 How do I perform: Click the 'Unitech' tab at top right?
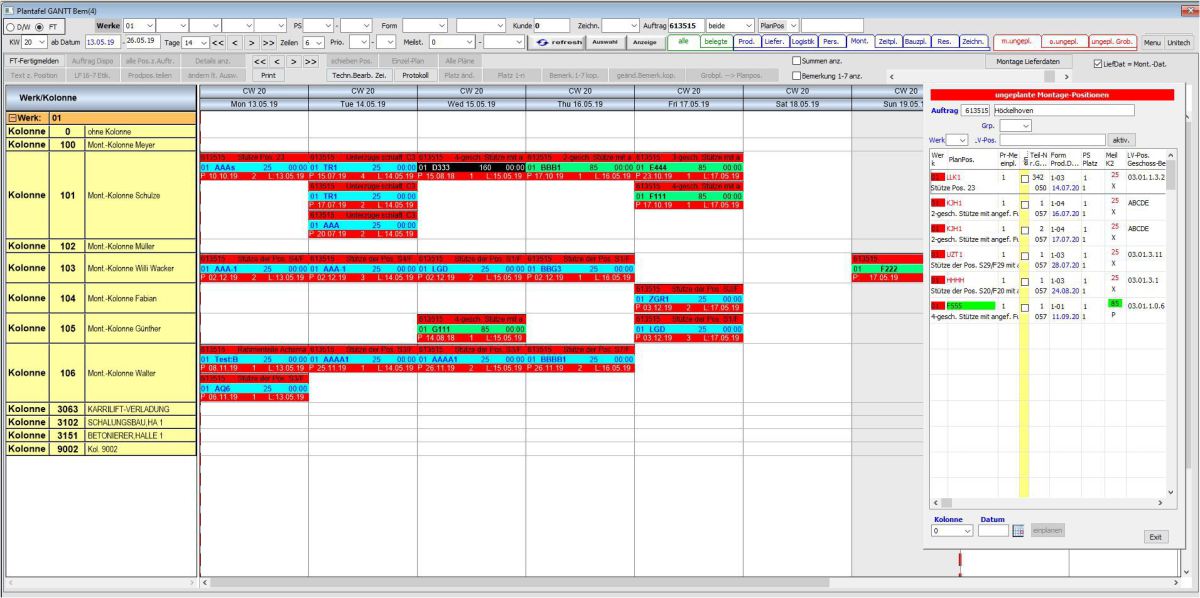tap(1177, 43)
